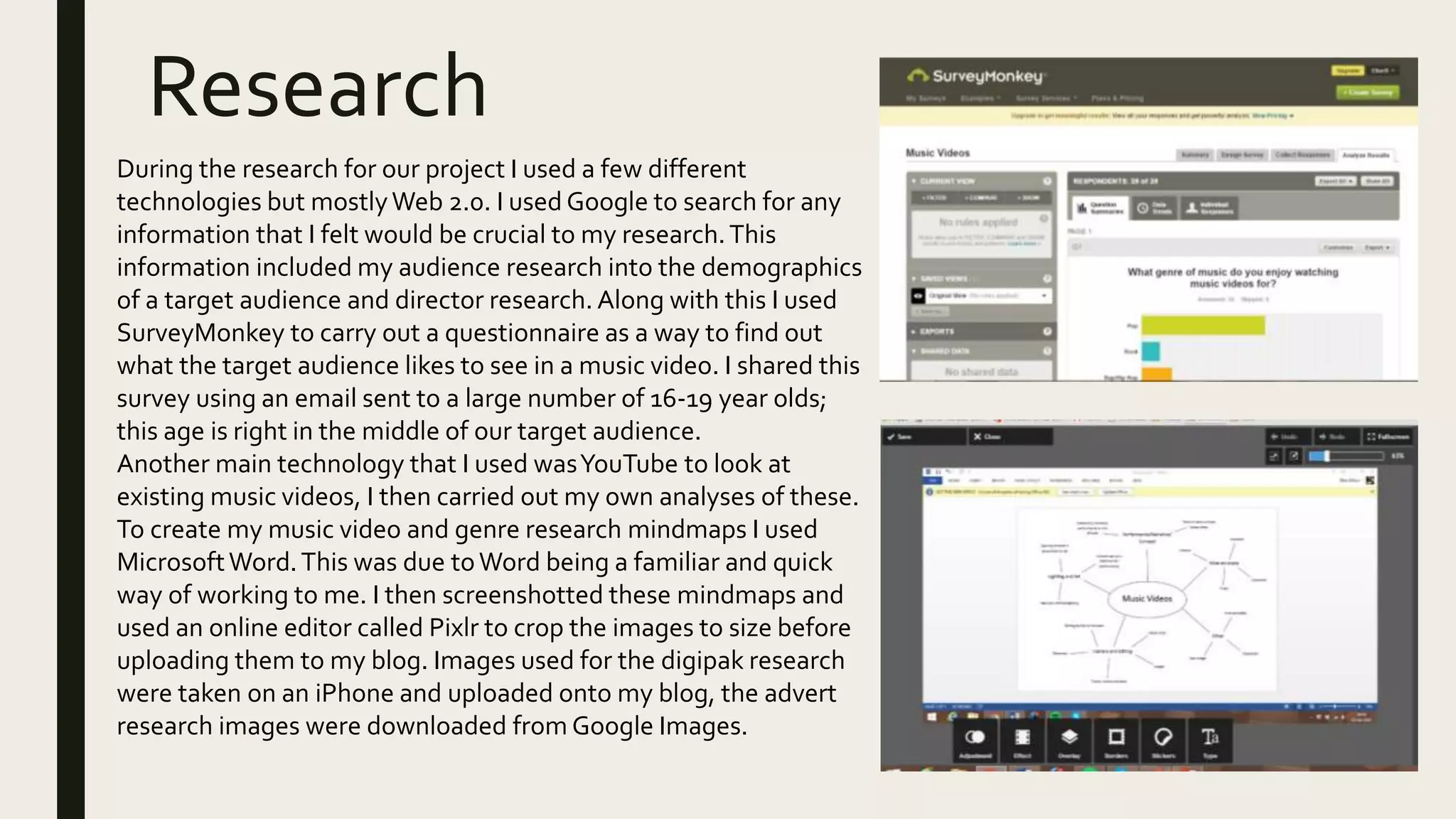Open the Stickers tool in Pixlr
The image size is (1456, 819).
1163,742
